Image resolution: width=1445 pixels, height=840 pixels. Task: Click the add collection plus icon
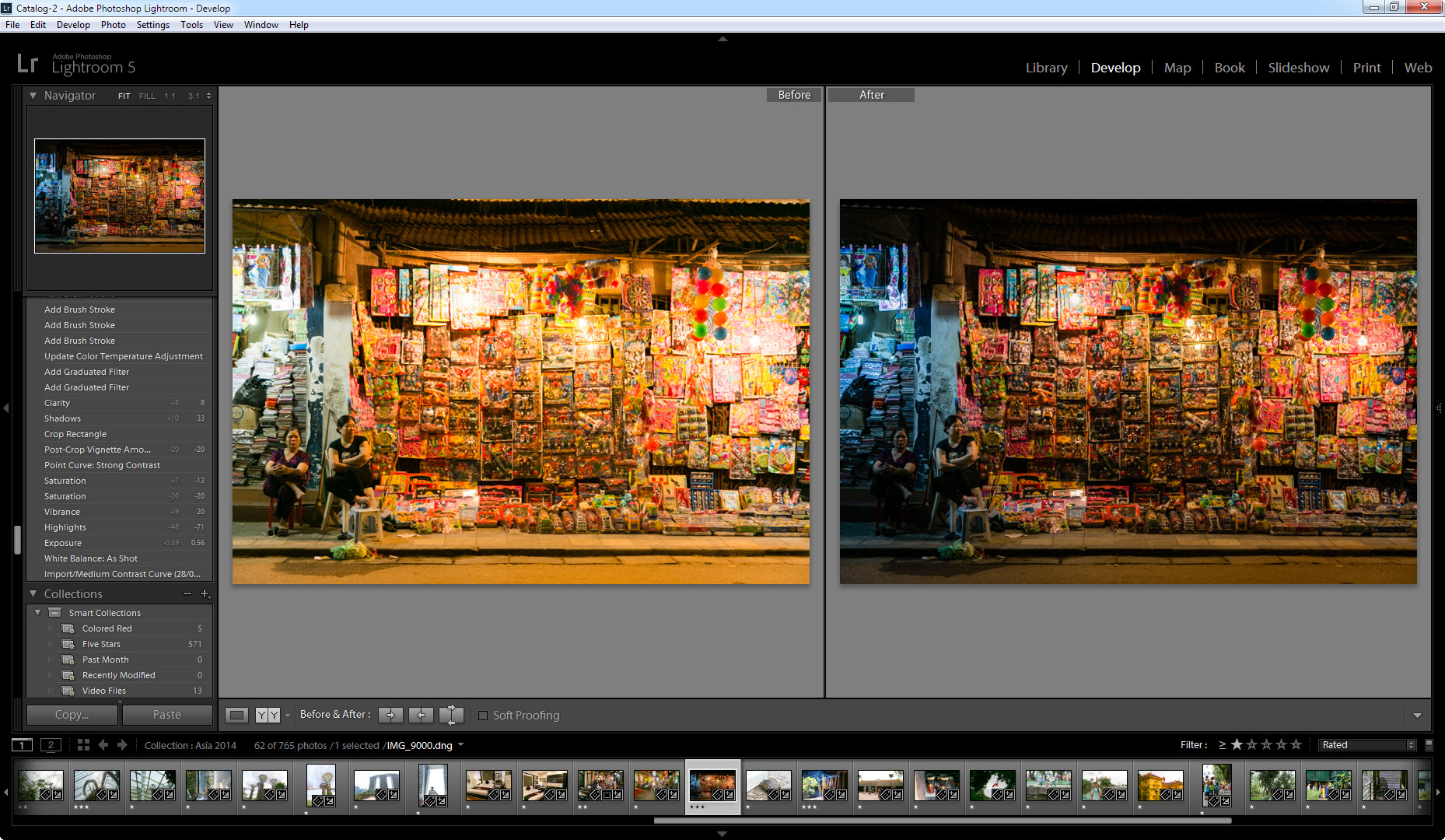[205, 593]
